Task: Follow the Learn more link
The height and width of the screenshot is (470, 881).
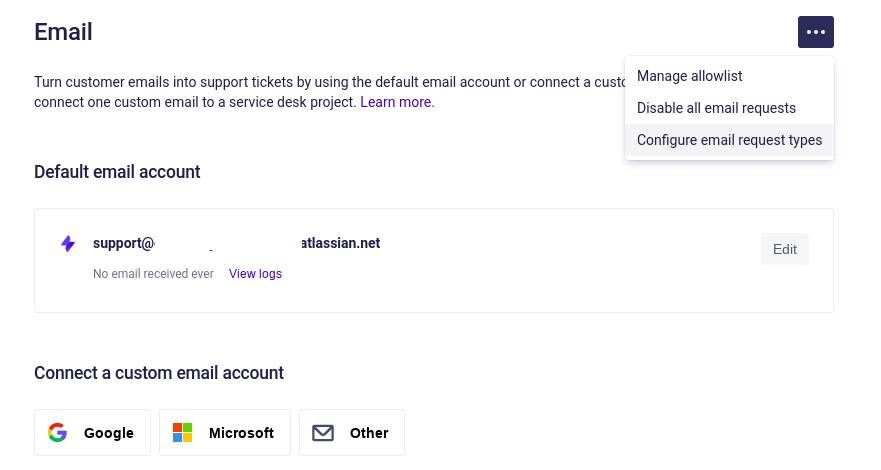Action: [x=397, y=102]
